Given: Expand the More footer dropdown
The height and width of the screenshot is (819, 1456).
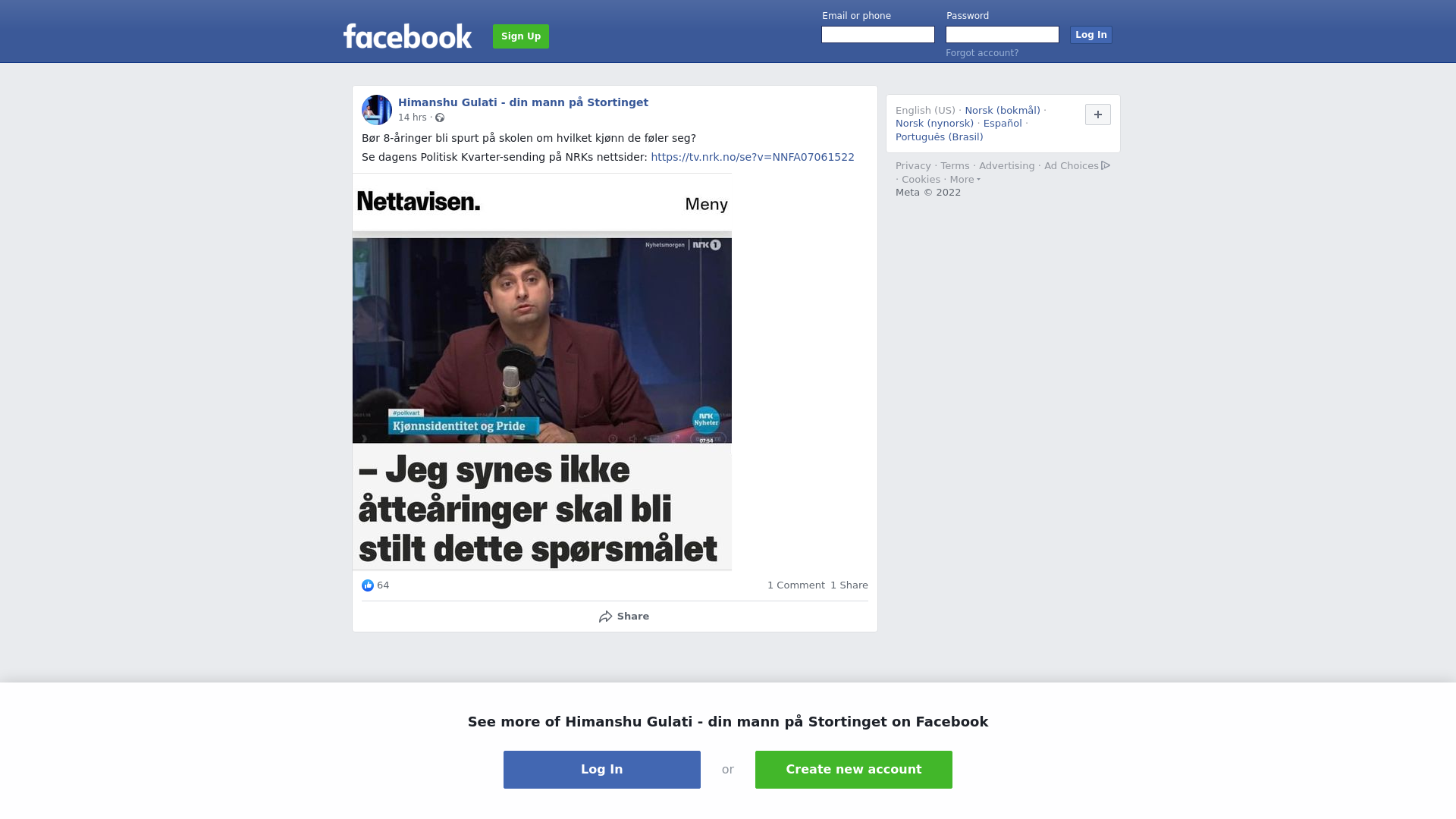Looking at the screenshot, I should click(965, 180).
